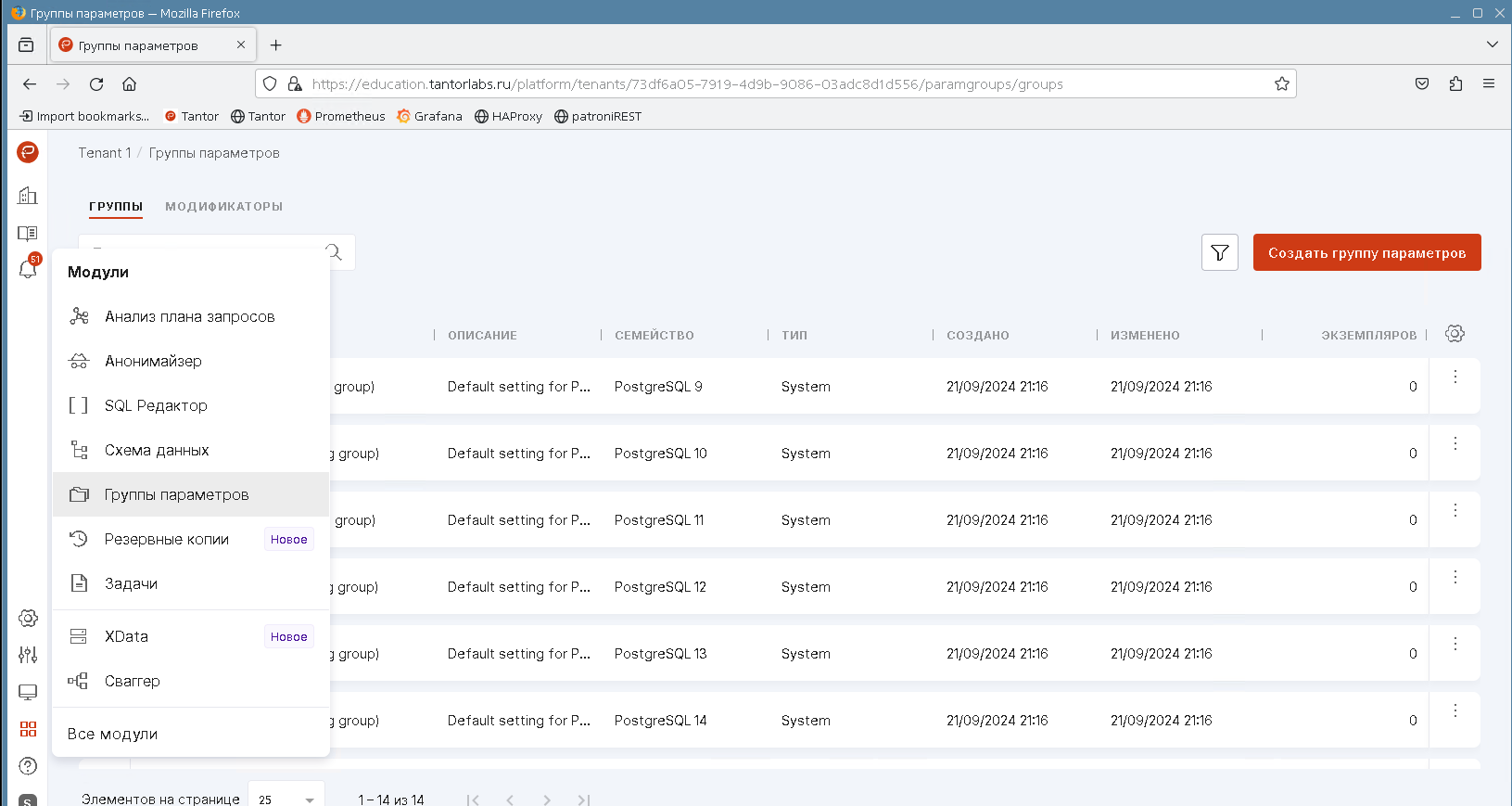1512x806 pixels.
Task: Click the notifications bell icon in sidebar
Action: (x=28, y=269)
